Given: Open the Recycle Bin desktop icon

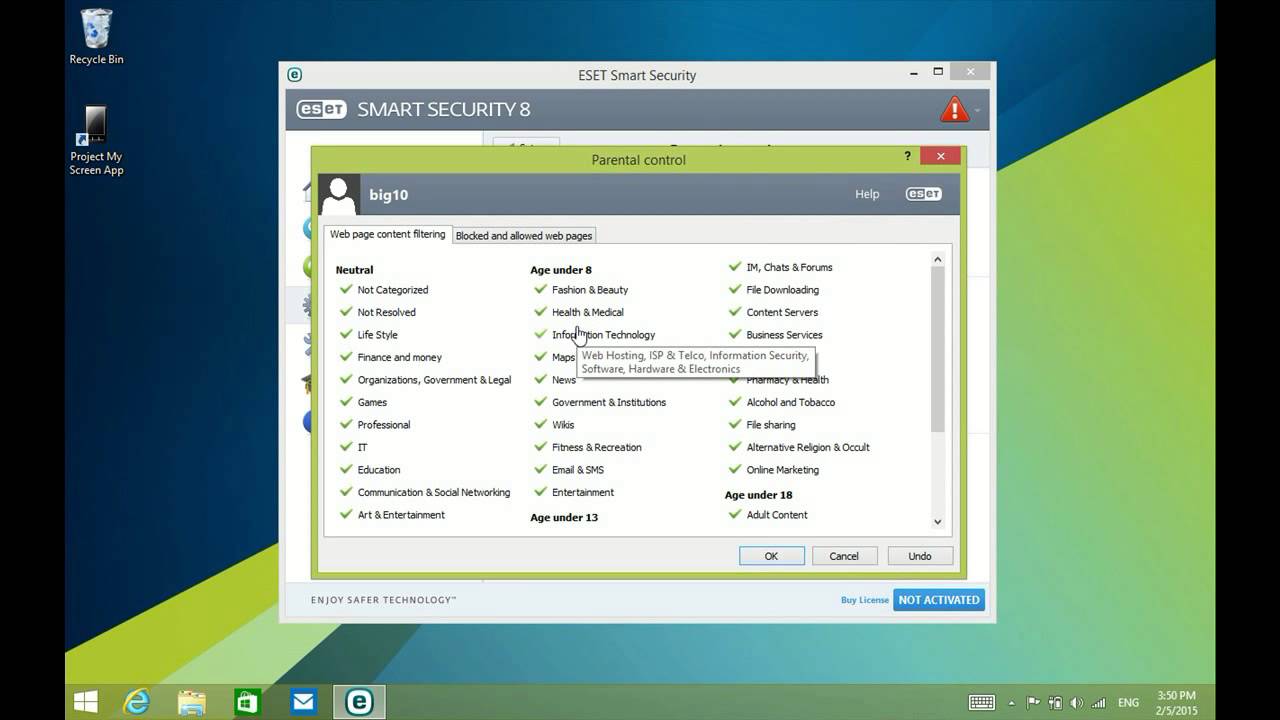Looking at the screenshot, I should [96, 37].
